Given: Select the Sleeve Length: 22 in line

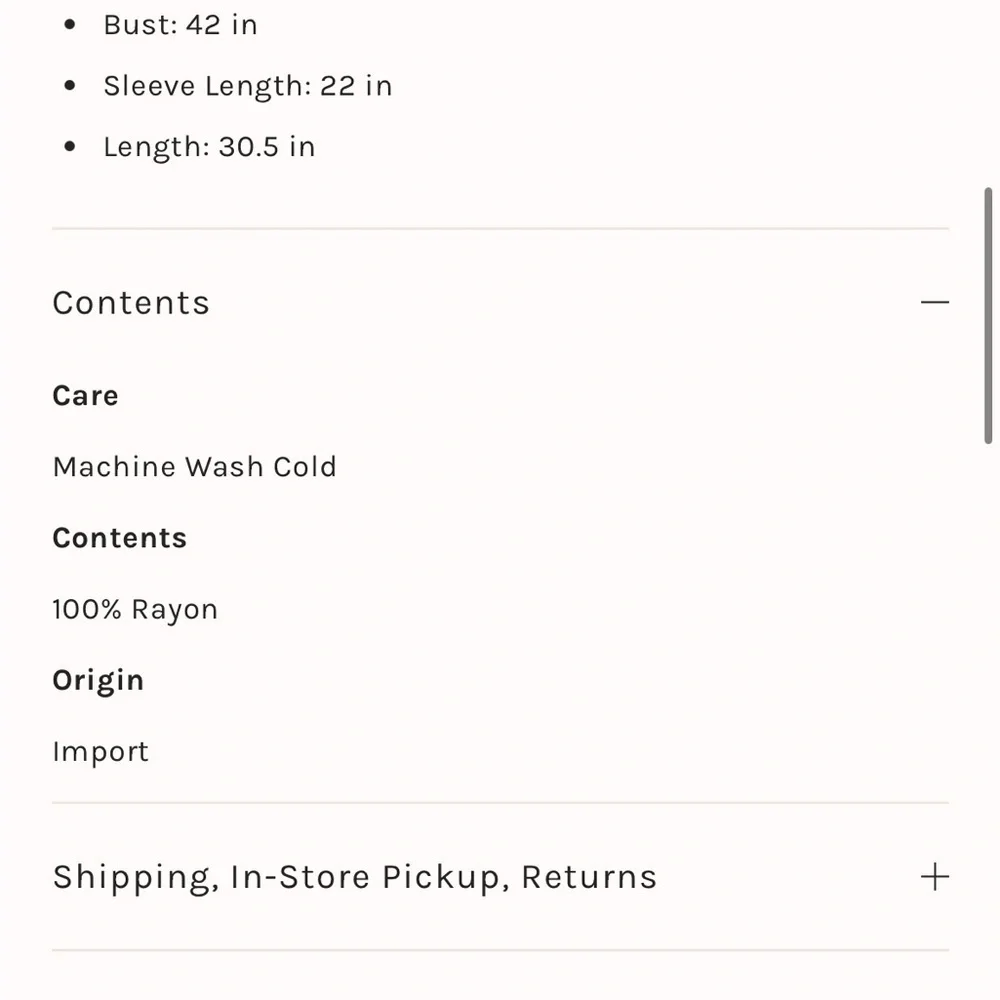Looking at the screenshot, I should coord(247,86).
